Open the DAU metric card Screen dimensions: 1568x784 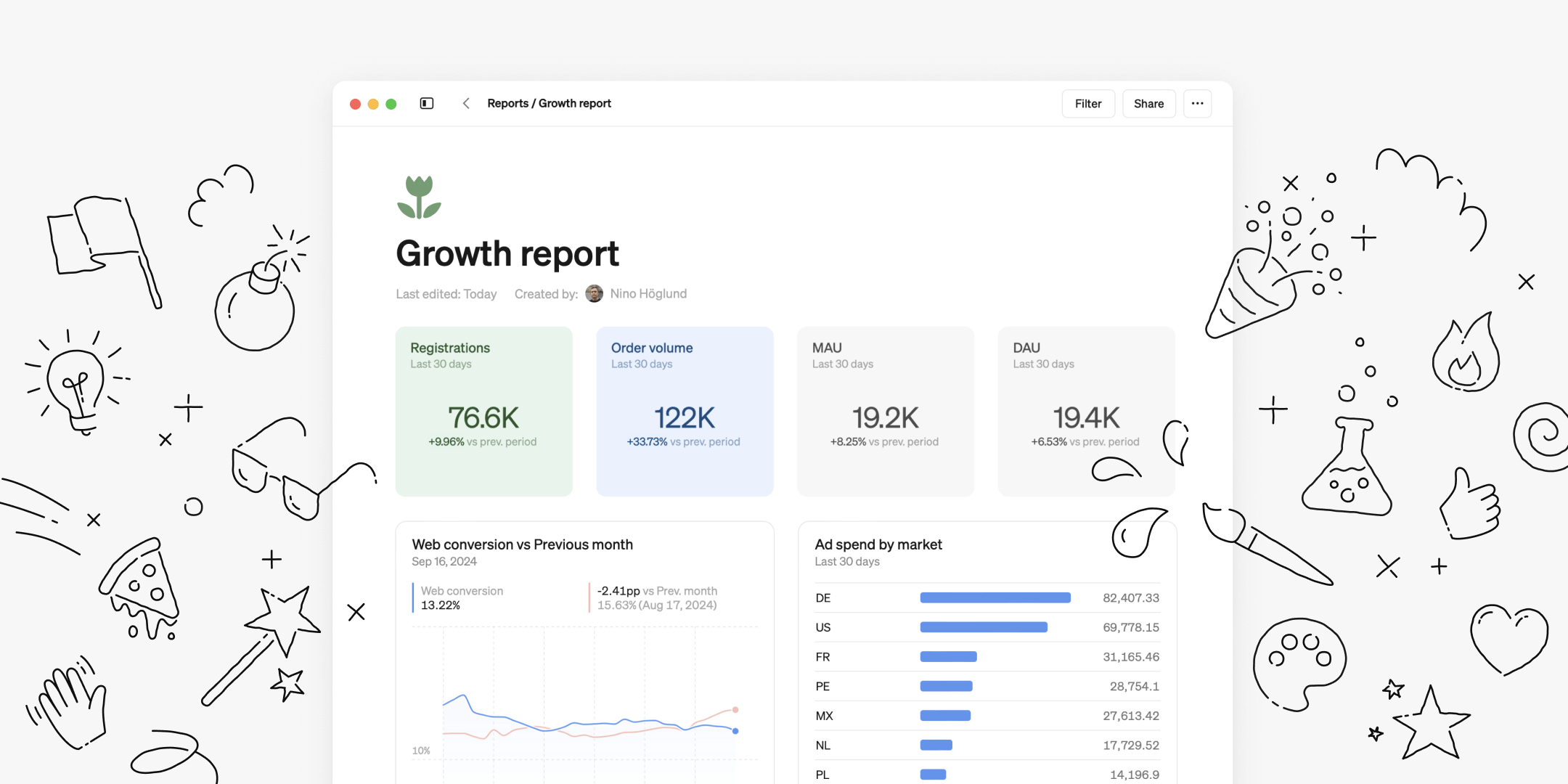1086,411
